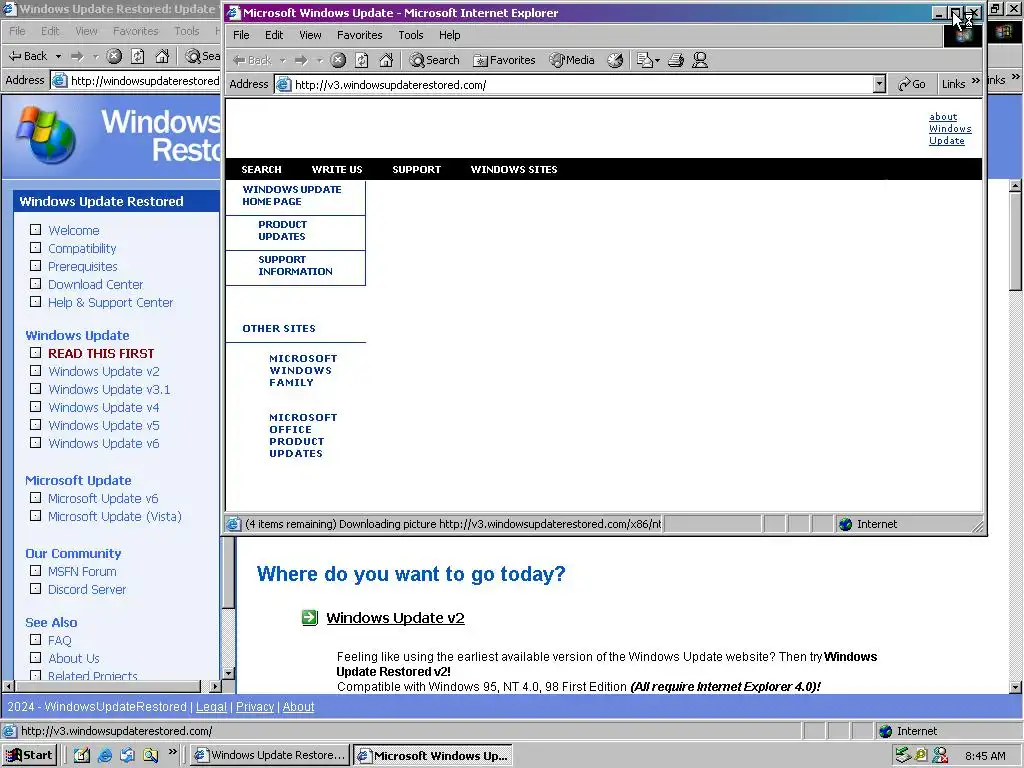Click background page scrollbar down arrow

point(1016,686)
